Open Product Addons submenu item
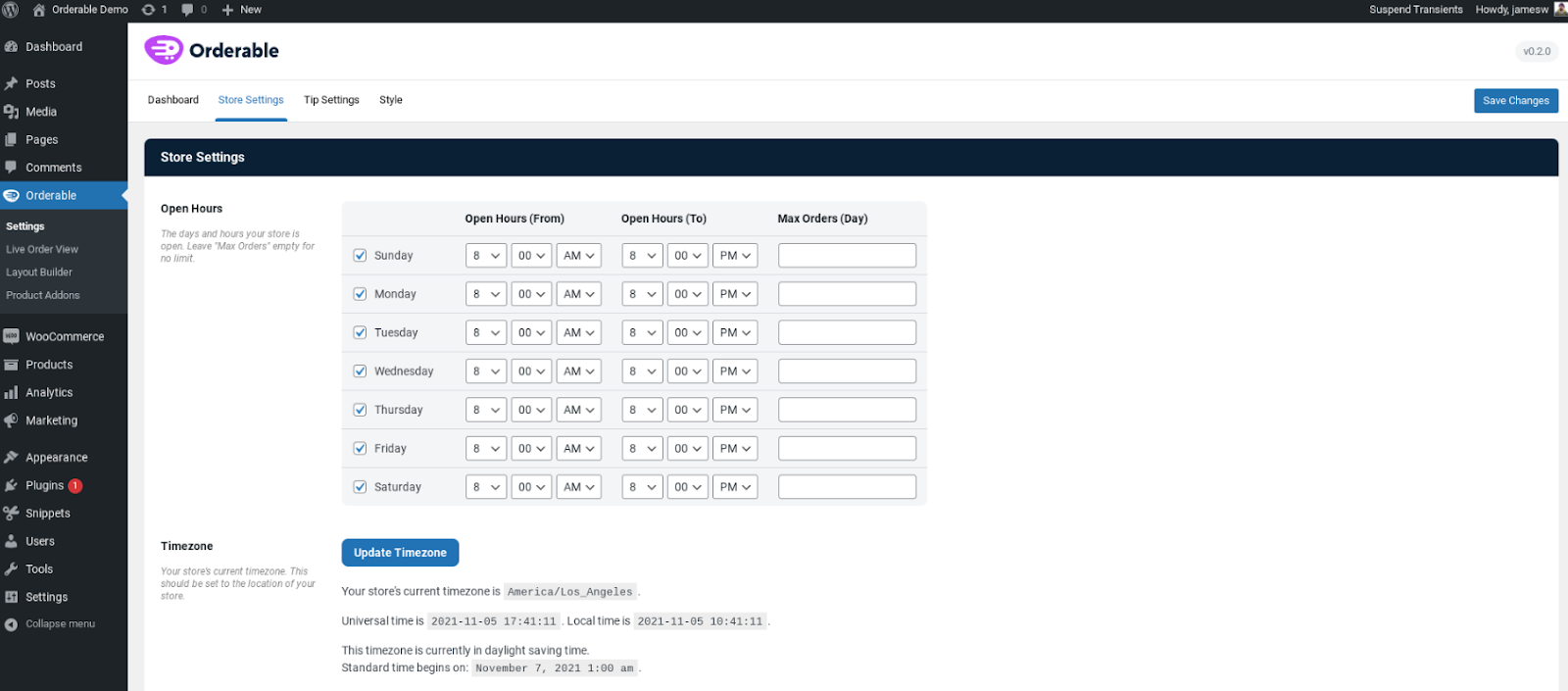 43,295
